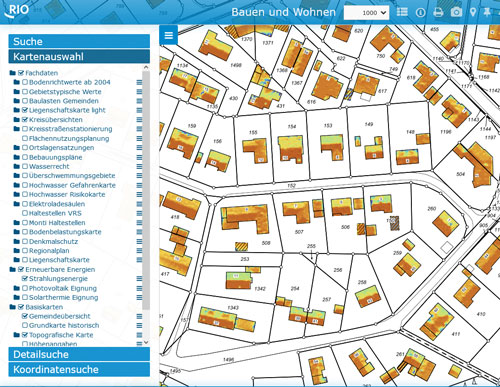This screenshot has height=387, width=500.
Task: Open the Suche panel
Action: 79,41
